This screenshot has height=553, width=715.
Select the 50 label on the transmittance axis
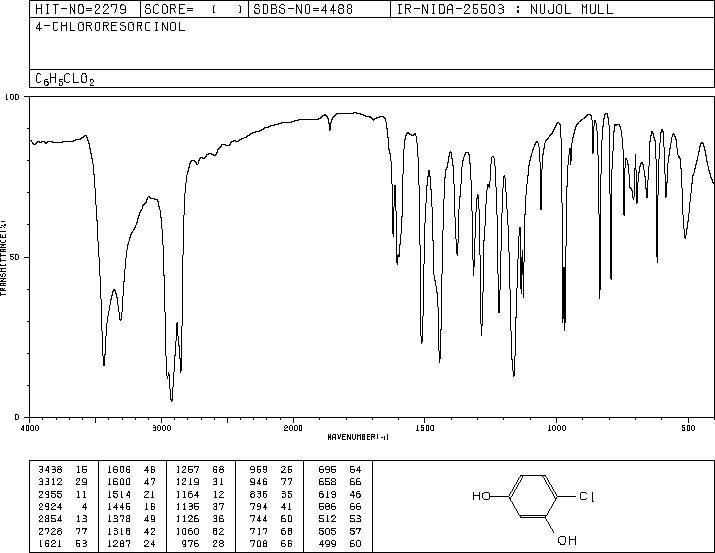pos(15,257)
